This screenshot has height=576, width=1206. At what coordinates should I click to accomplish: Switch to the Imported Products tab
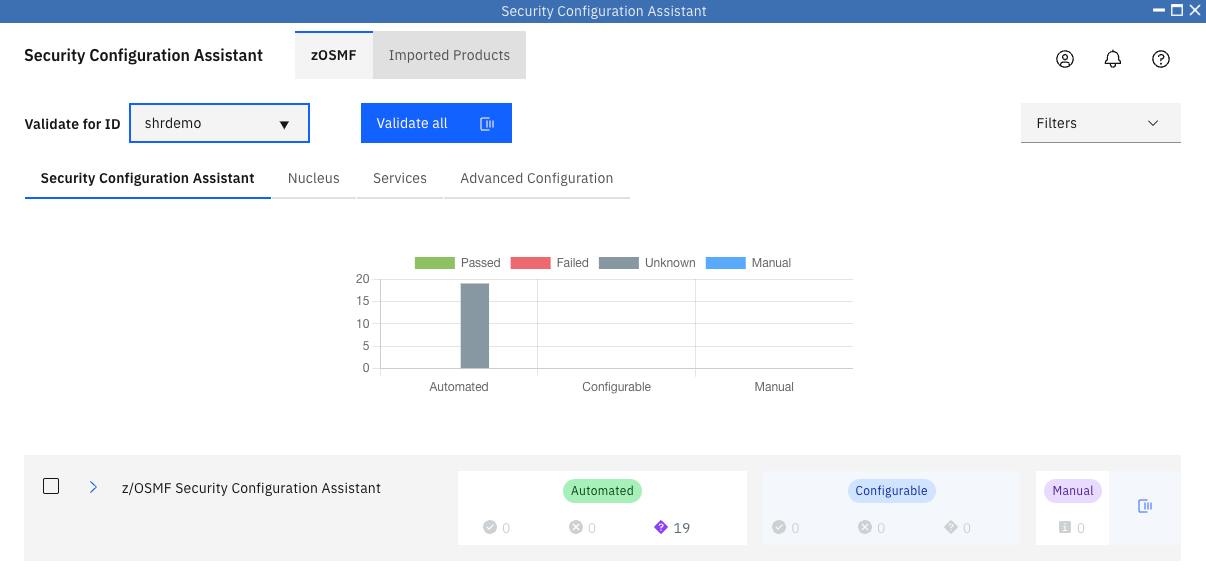pyautogui.click(x=449, y=55)
